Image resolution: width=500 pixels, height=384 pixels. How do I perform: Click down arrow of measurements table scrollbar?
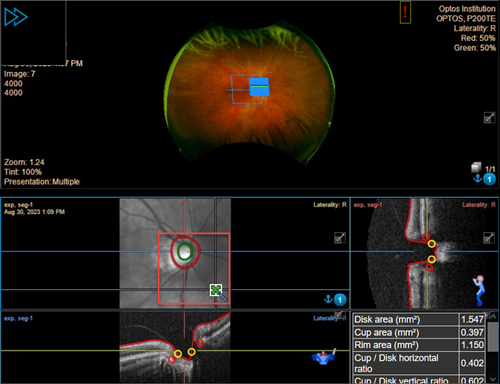(x=493, y=379)
